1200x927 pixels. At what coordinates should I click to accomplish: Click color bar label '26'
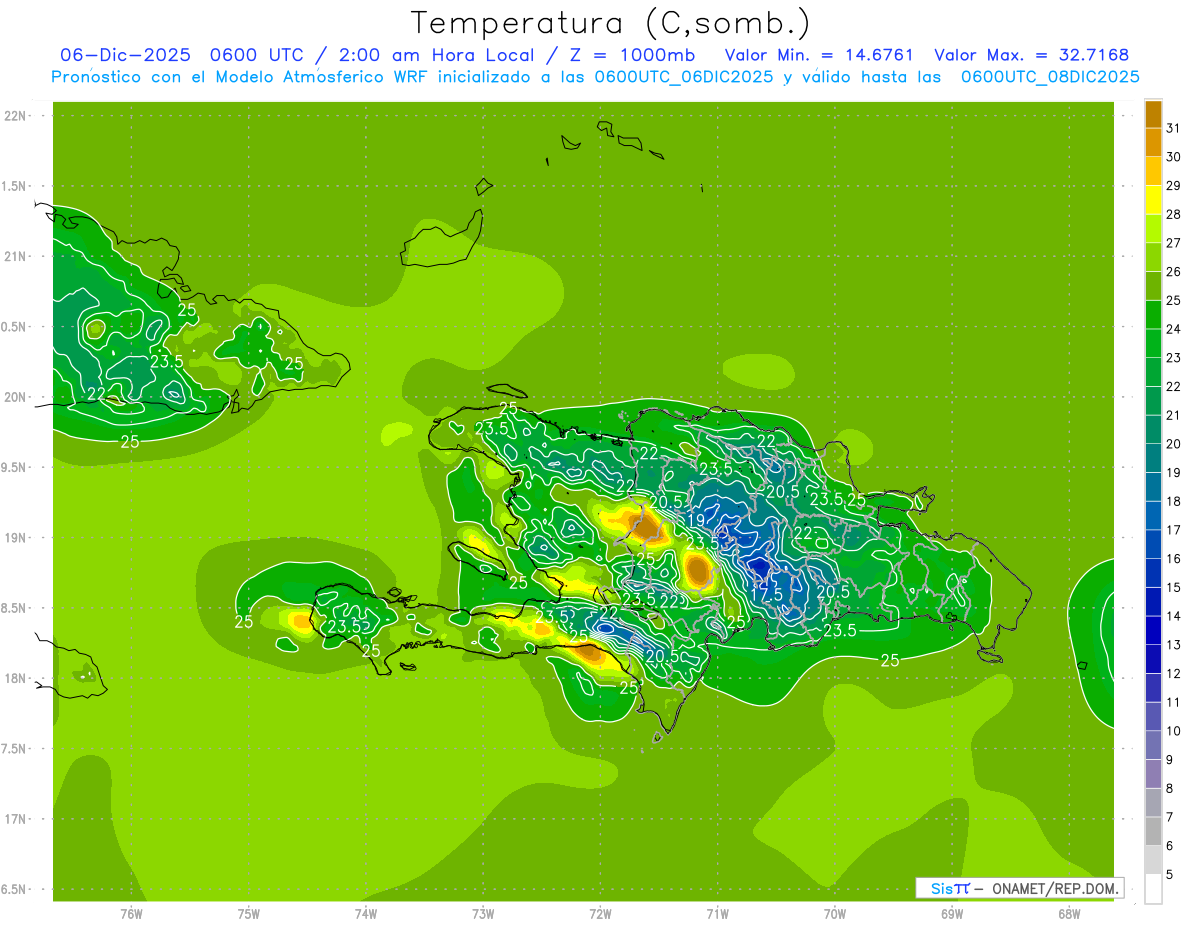(x=1173, y=272)
